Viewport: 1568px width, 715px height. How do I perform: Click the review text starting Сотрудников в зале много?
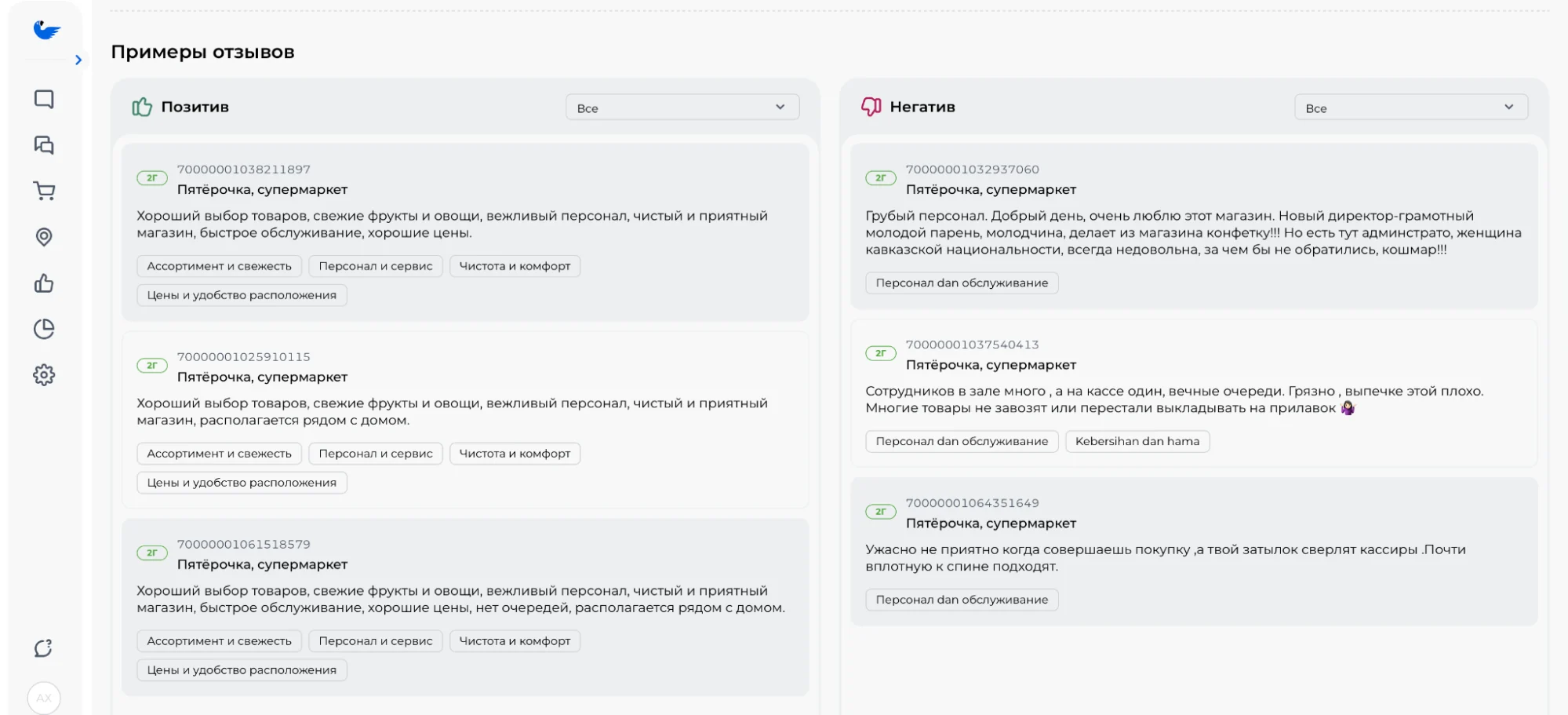pyautogui.click(x=1174, y=399)
